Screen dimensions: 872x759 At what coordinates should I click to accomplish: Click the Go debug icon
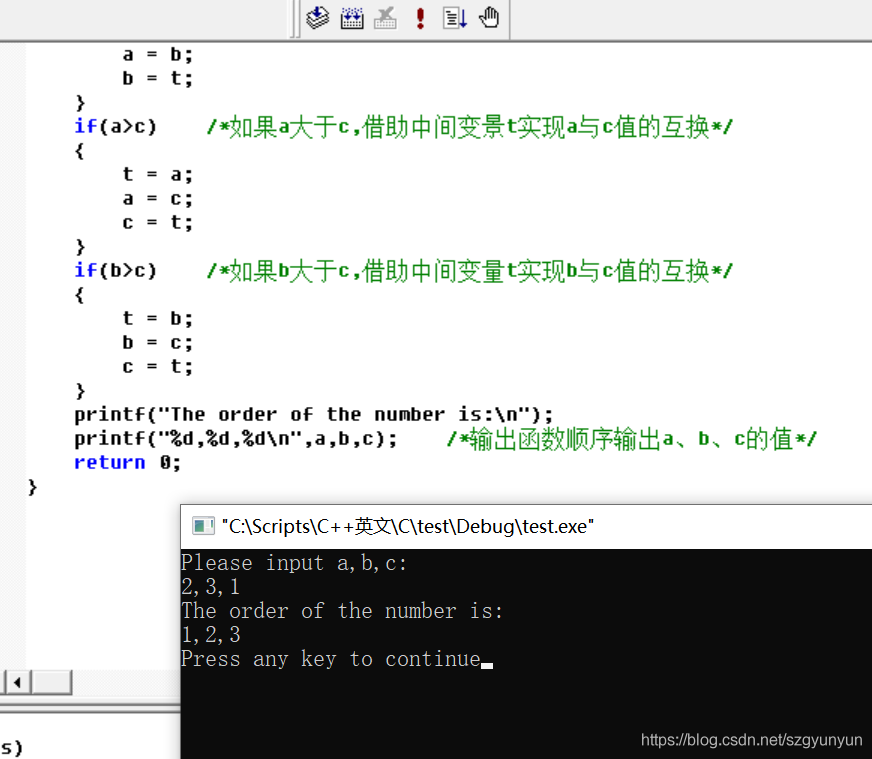coord(455,18)
